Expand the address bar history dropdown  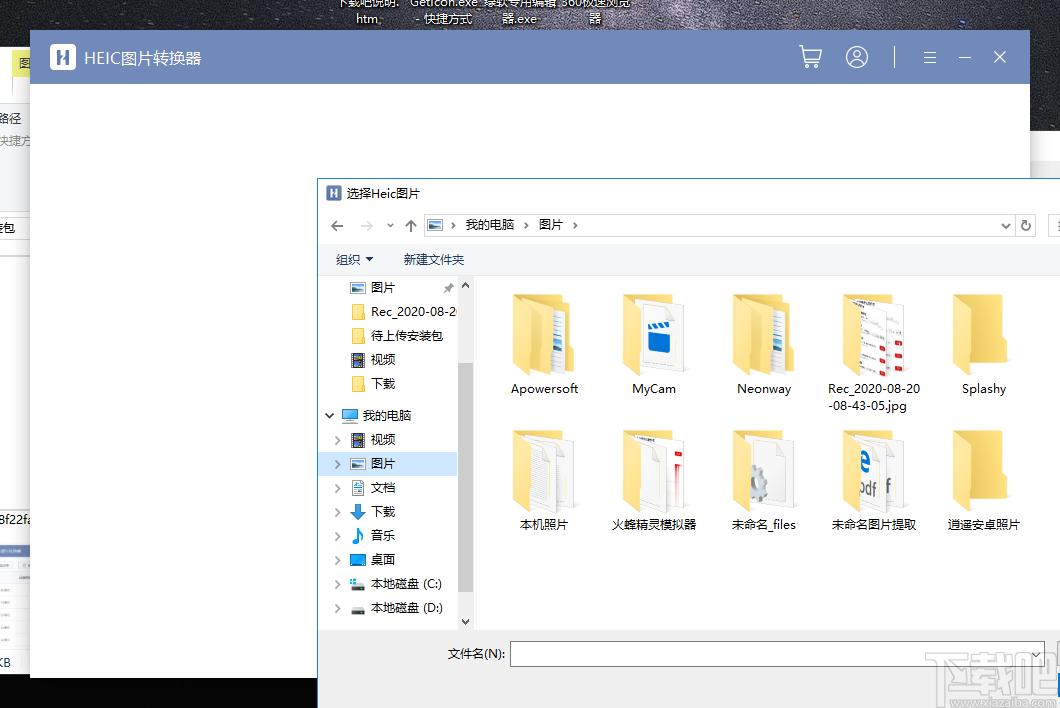click(1005, 226)
